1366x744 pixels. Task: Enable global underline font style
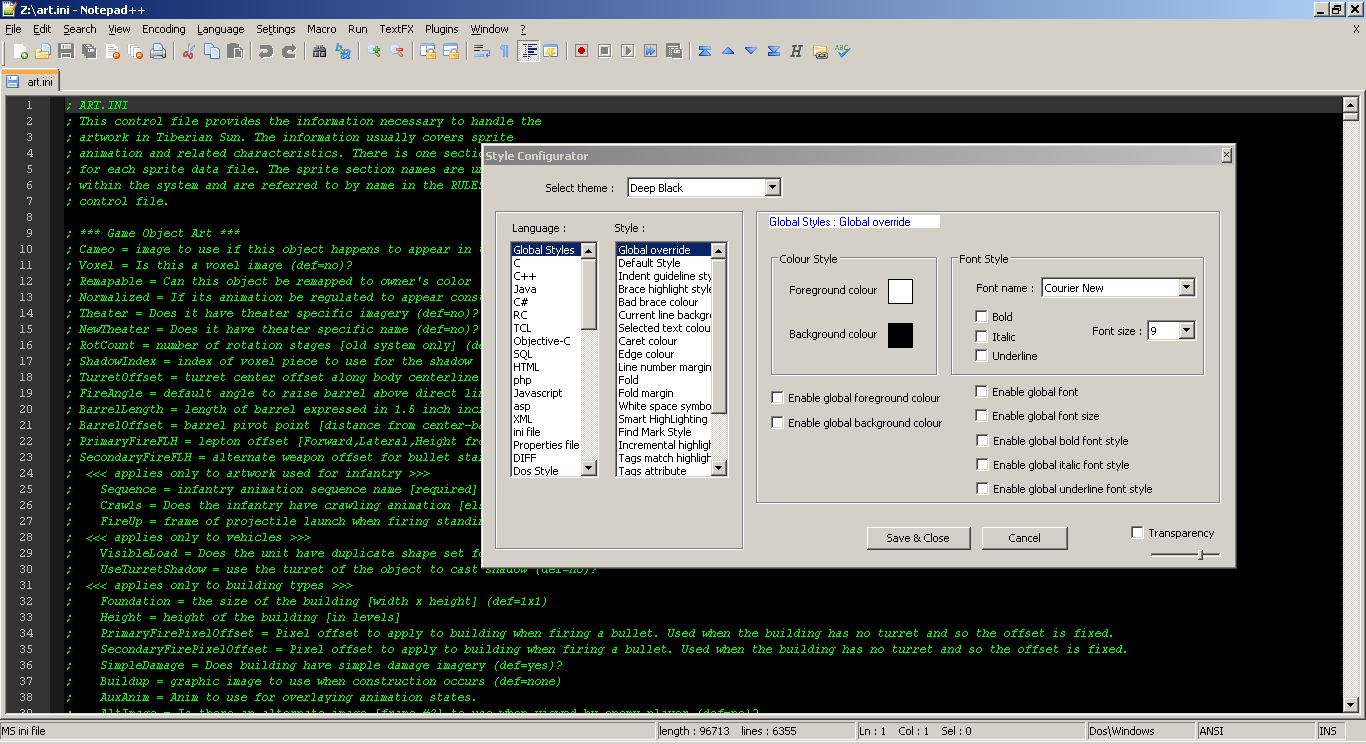982,488
